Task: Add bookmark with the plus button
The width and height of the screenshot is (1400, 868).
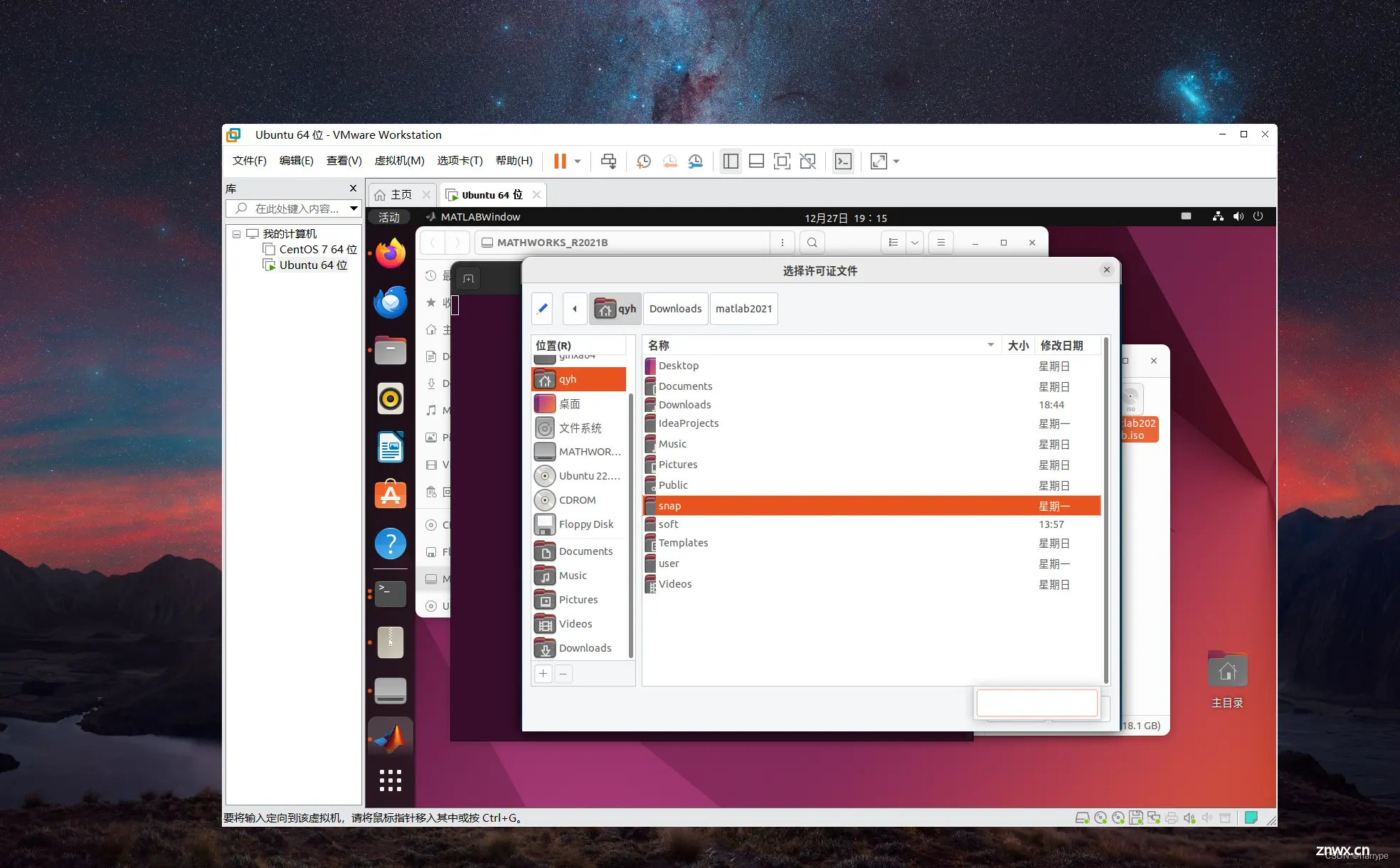Action: (543, 674)
